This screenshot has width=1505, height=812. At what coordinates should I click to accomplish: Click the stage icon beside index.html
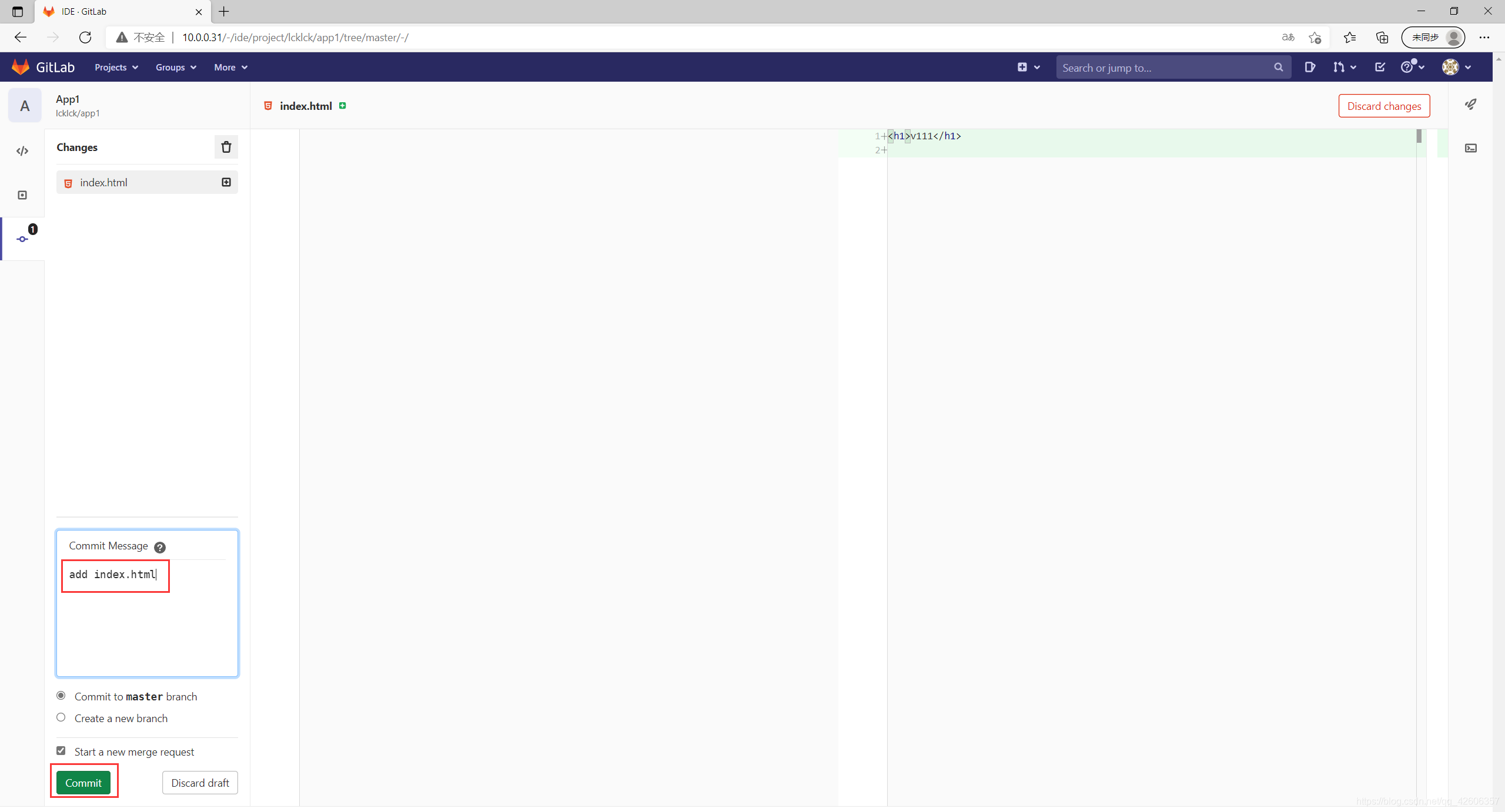tap(226, 182)
